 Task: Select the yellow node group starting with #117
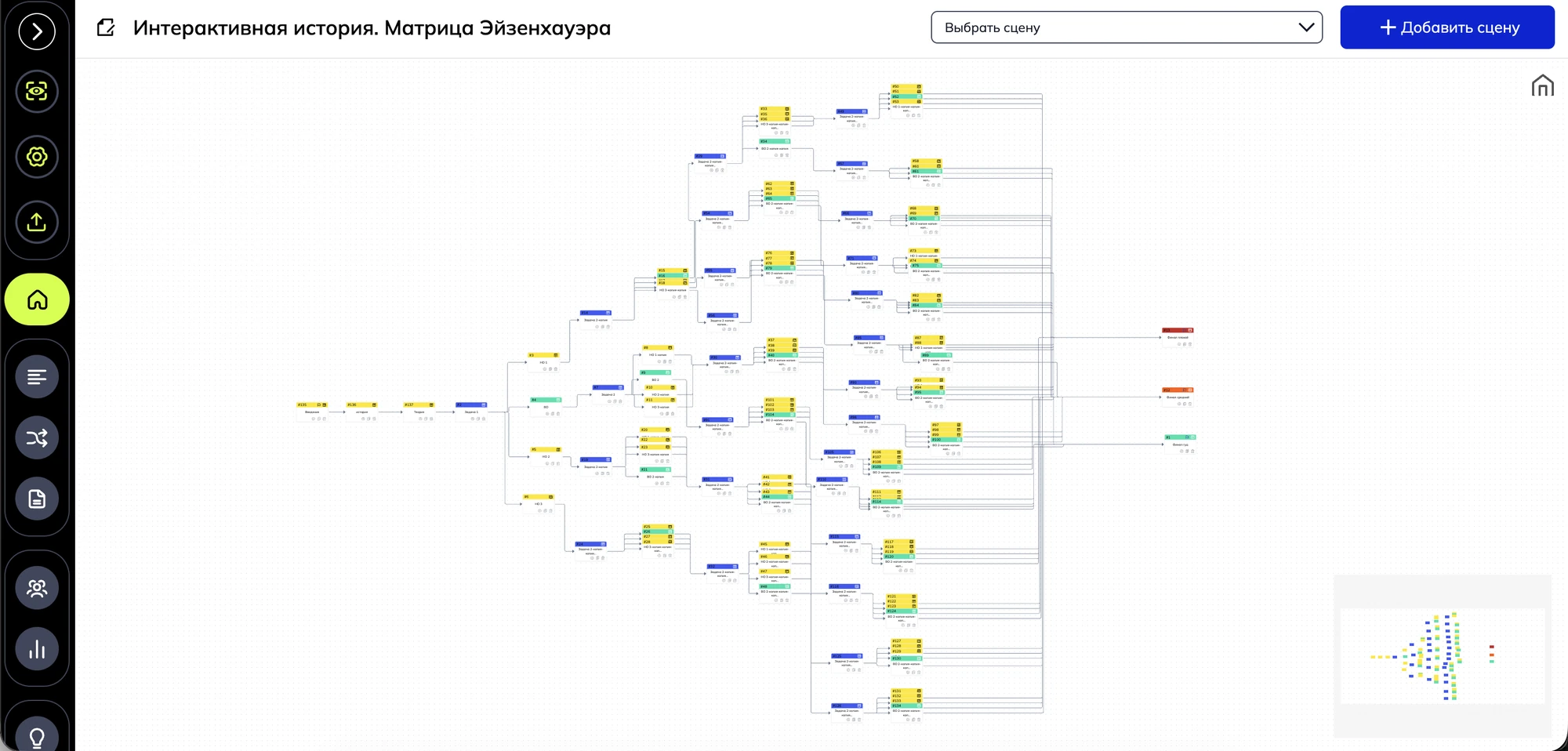point(898,555)
